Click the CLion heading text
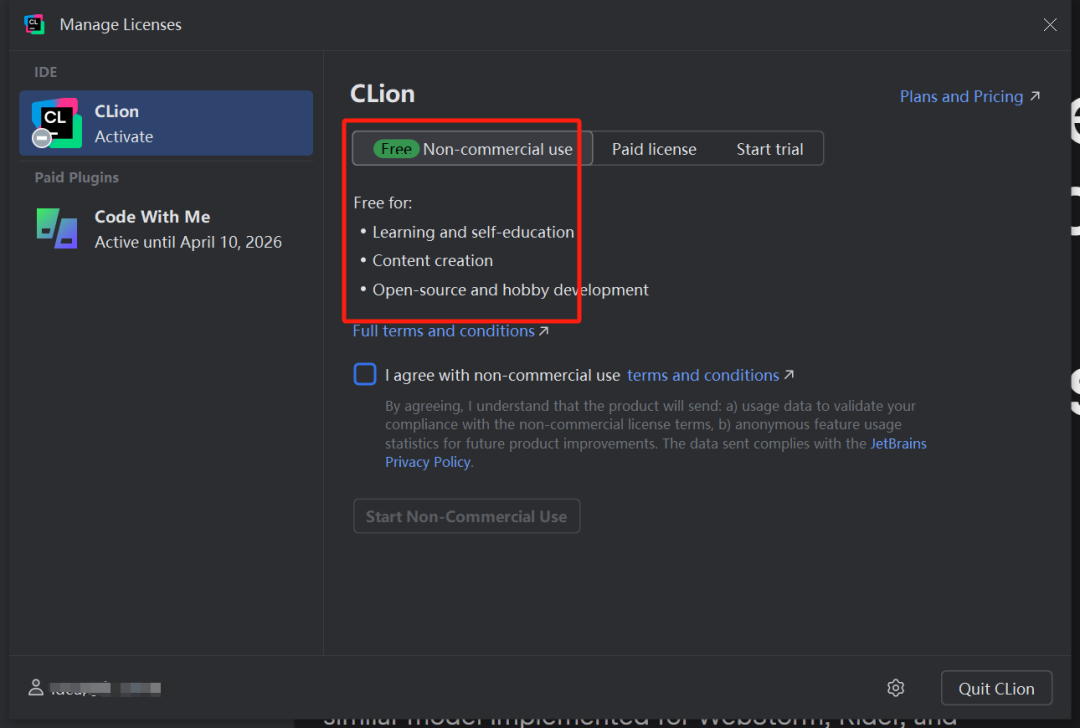 [x=382, y=94]
